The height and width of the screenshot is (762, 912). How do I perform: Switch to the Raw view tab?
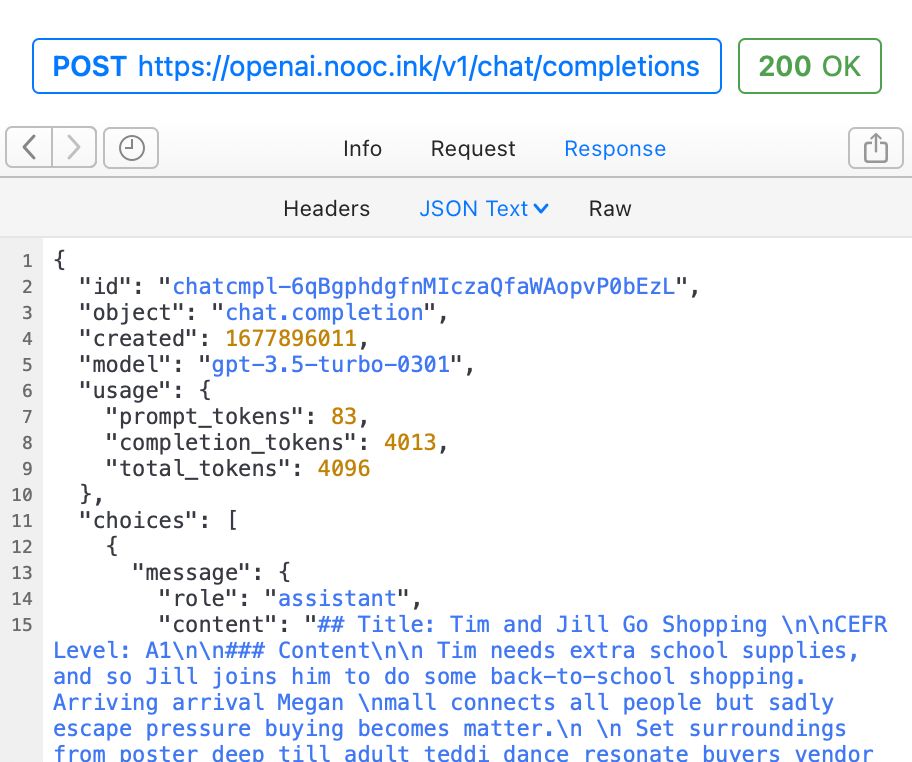(609, 209)
